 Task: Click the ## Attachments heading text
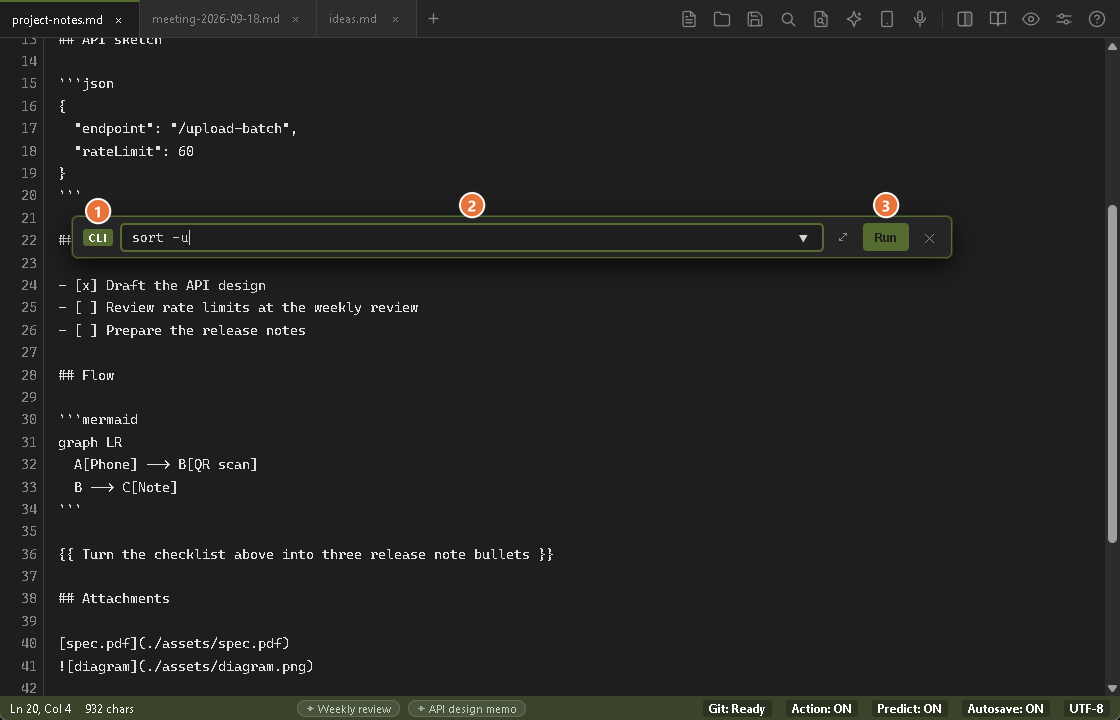point(114,598)
